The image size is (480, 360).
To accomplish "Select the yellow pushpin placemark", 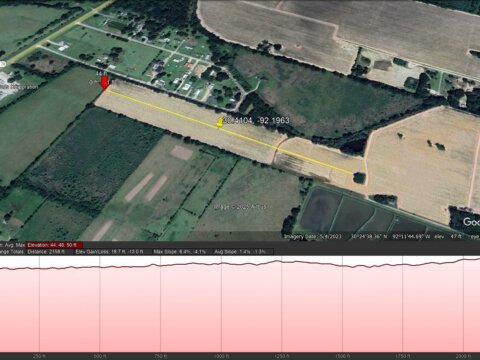I will [x=220, y=123].
